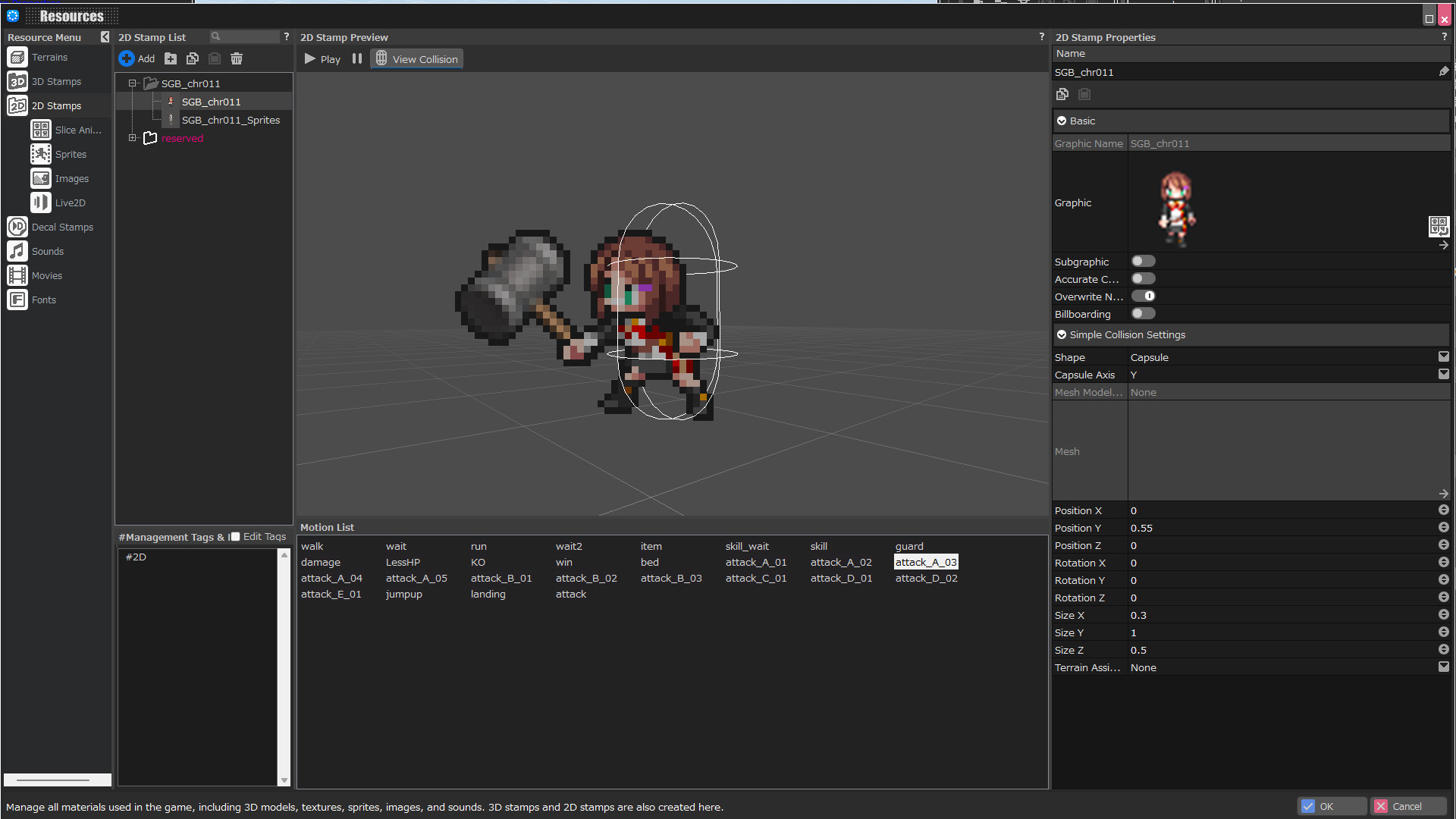Toggle the Subgraphic switch
The image size is (1456, 819).
coord(1143,261)
